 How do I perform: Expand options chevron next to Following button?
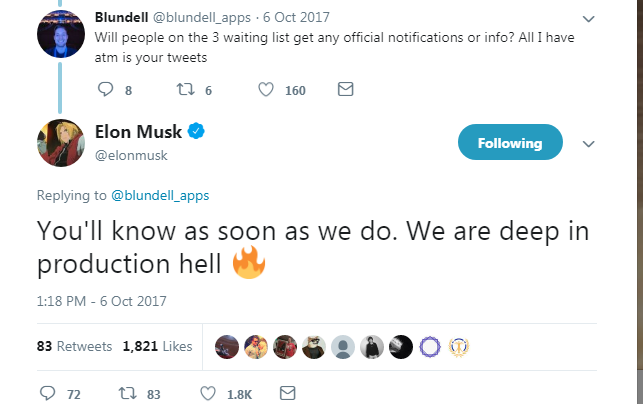click(x=588, y=144)
